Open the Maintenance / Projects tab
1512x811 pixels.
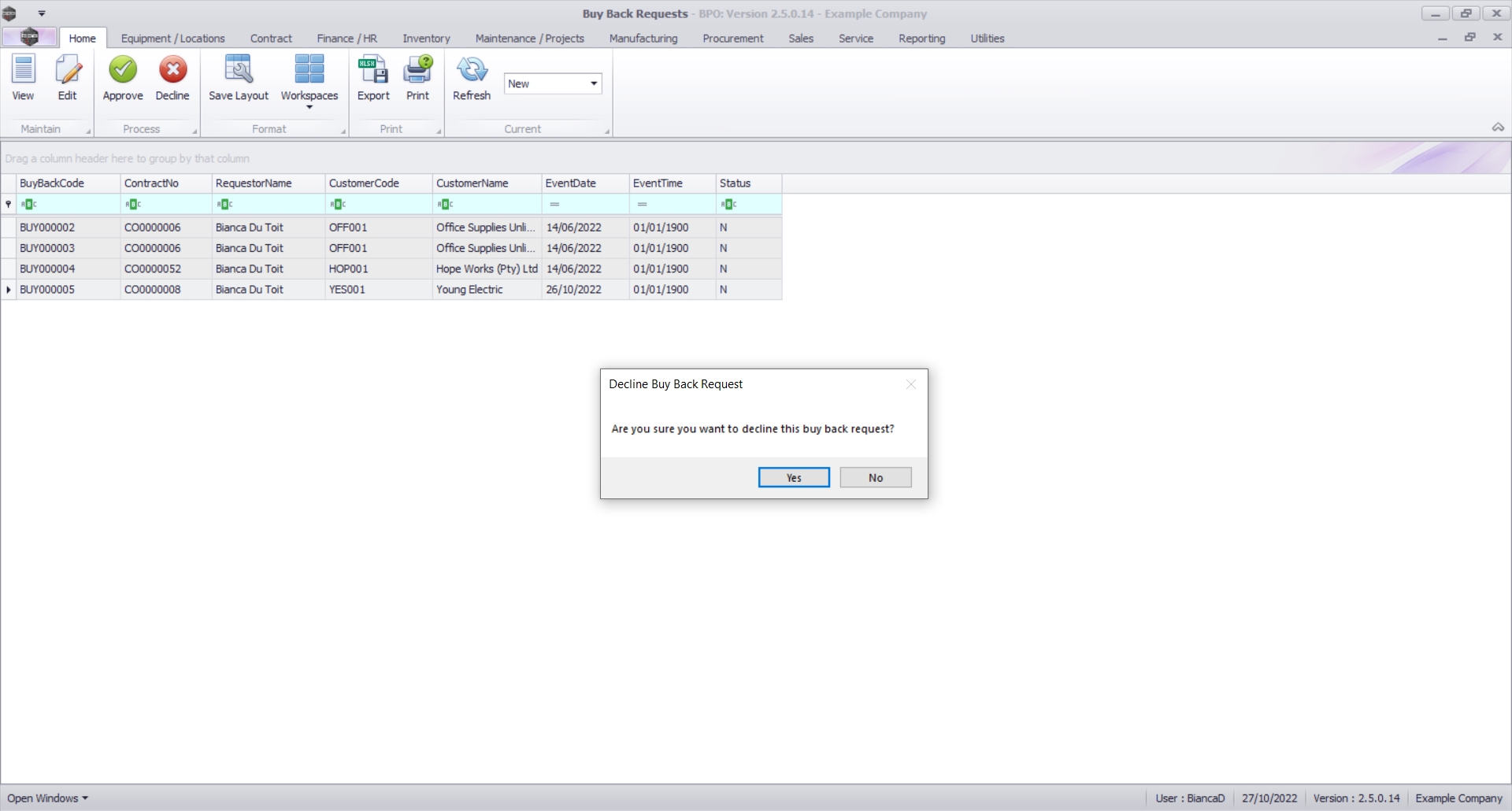pos(529,38)
